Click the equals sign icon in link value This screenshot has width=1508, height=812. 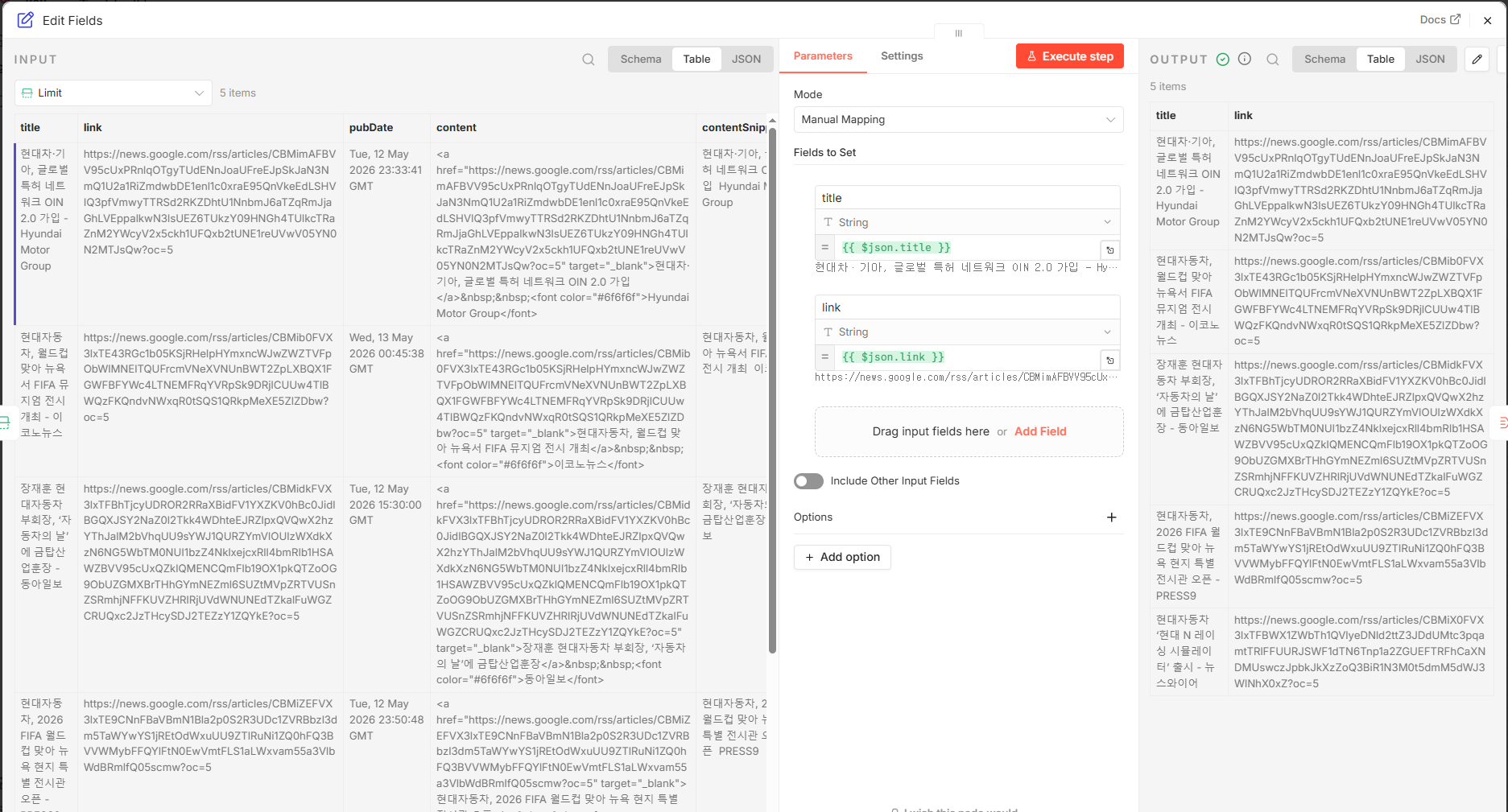click(825, 357)
